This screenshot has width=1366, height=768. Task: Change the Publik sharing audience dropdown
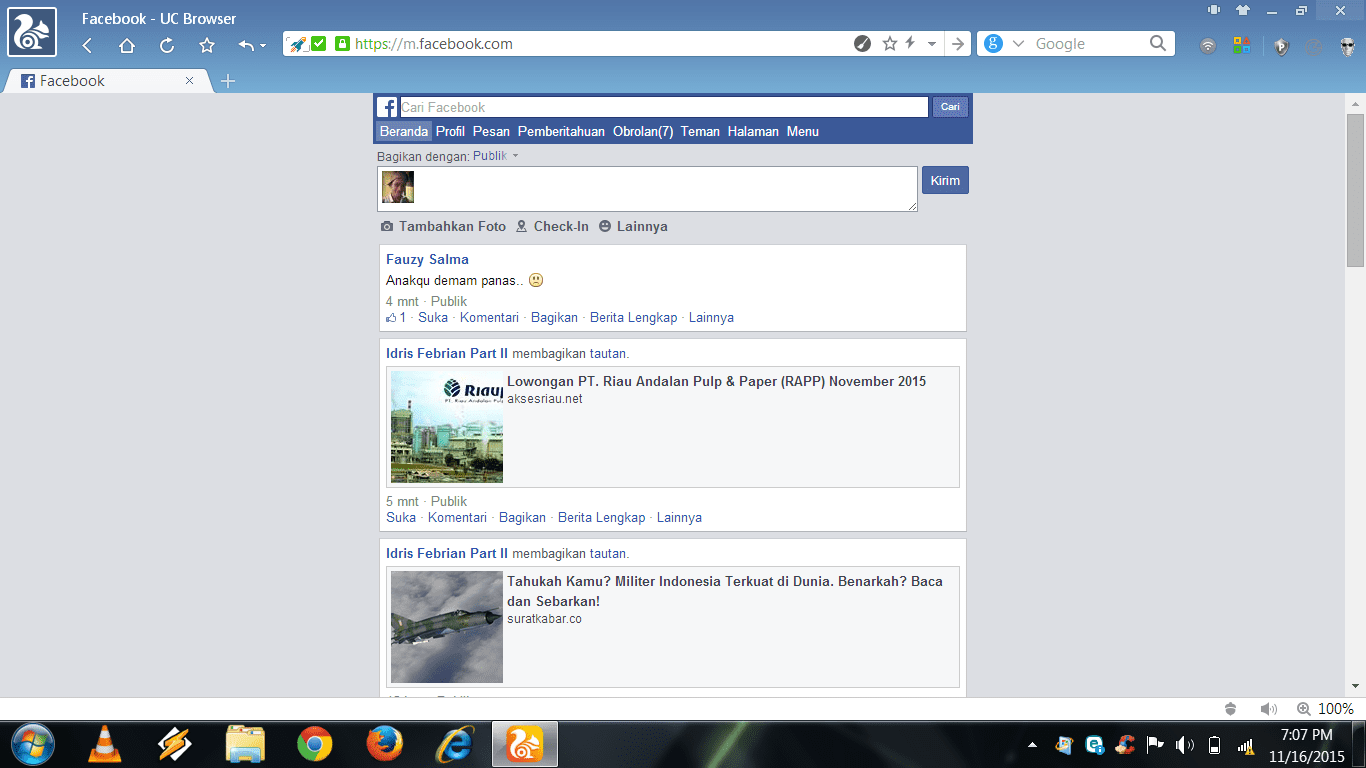[x=496, y=156]
